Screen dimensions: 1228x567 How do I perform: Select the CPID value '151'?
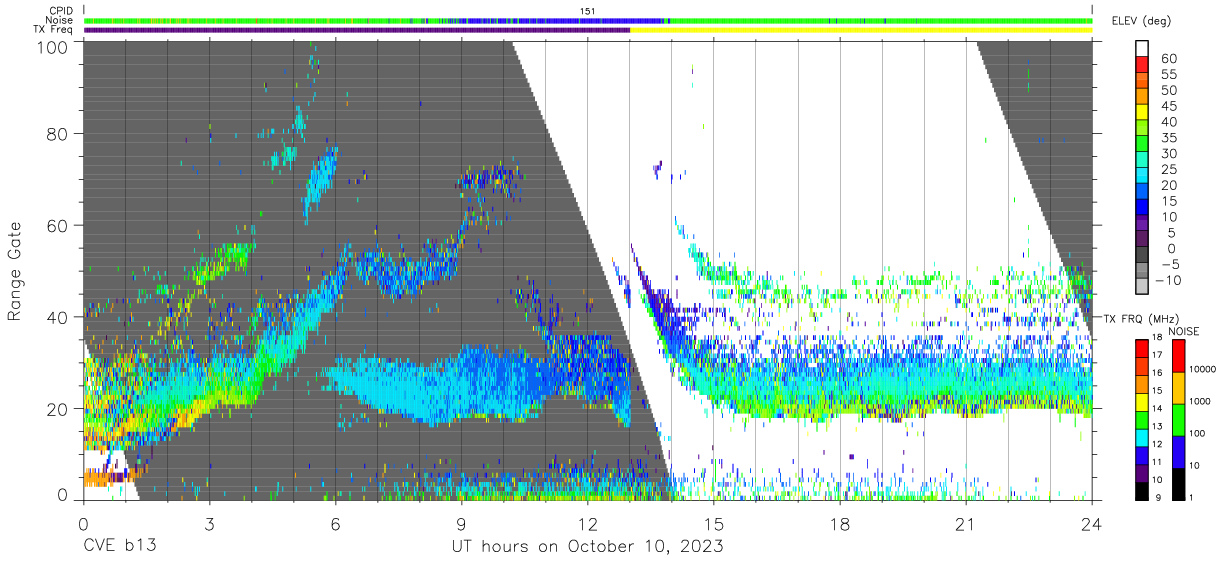[x=588, y=11]
